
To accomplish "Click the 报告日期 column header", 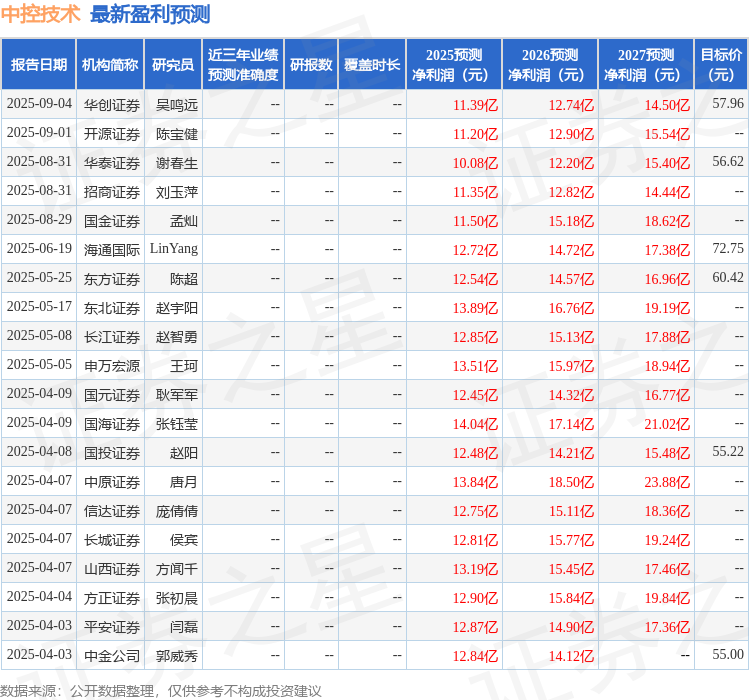I will tap(39, 65).
